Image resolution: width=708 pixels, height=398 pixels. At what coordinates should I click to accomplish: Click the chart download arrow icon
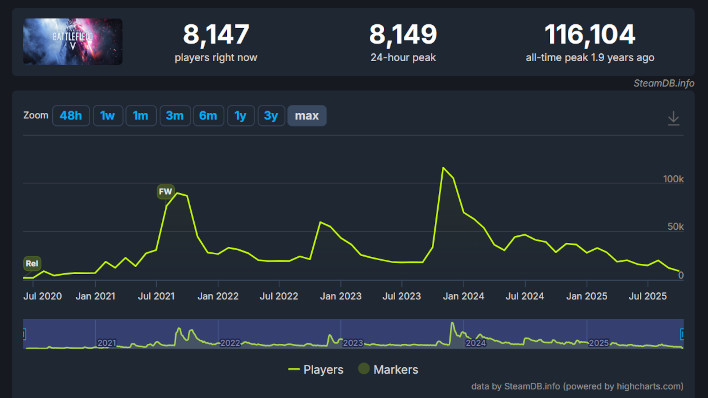pyautogui.click(x=673, y=118)
